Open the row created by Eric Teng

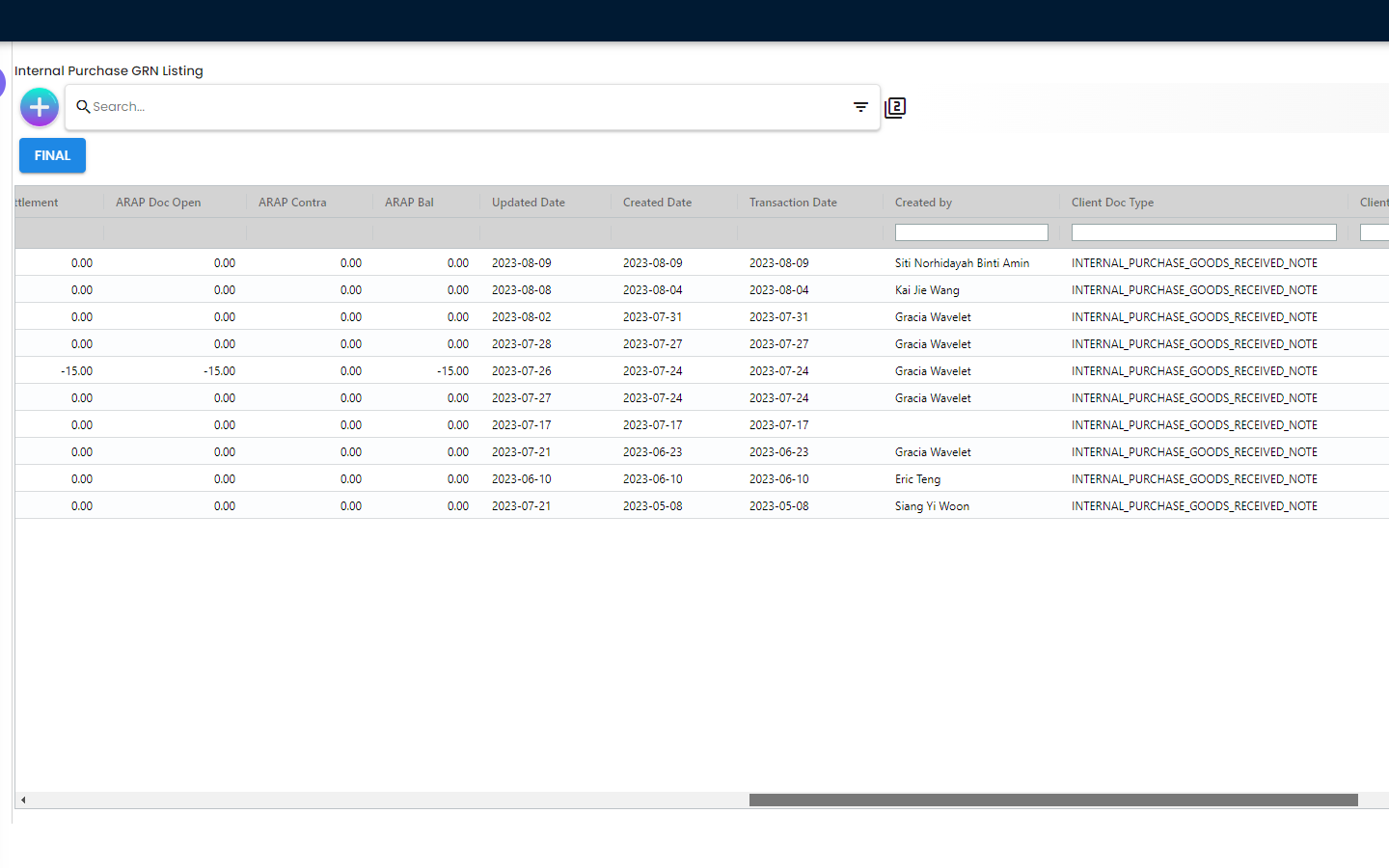click(x=917, y=479)
